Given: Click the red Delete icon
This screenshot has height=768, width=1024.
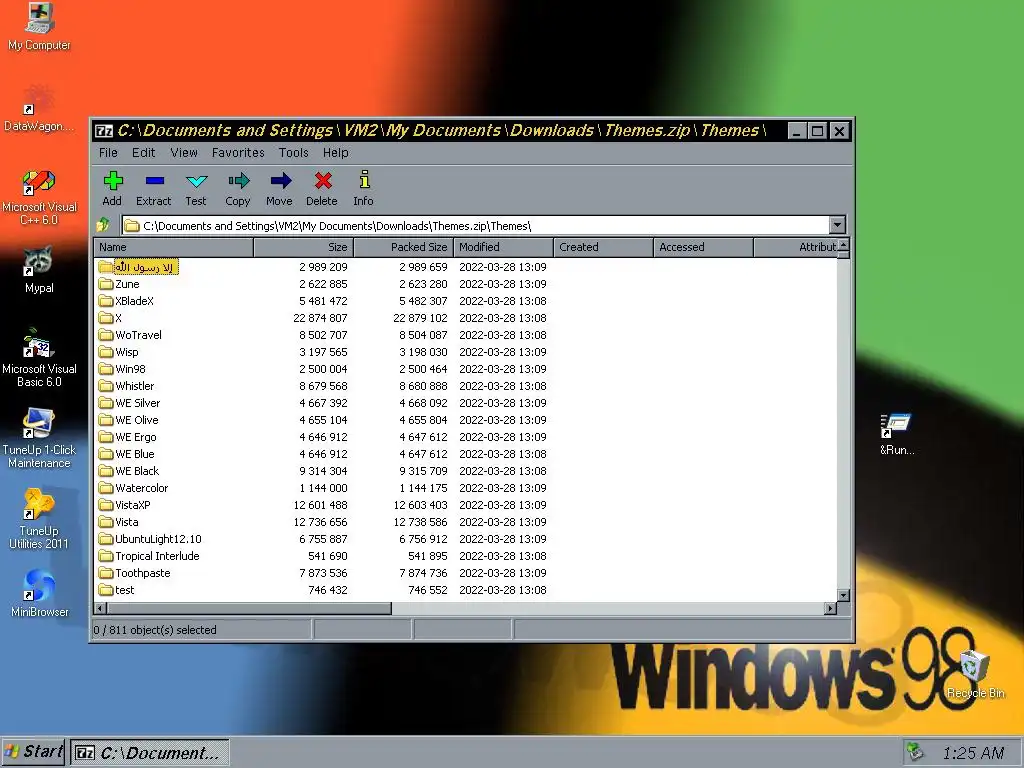Looking at the screenshot, I should 323,180.
